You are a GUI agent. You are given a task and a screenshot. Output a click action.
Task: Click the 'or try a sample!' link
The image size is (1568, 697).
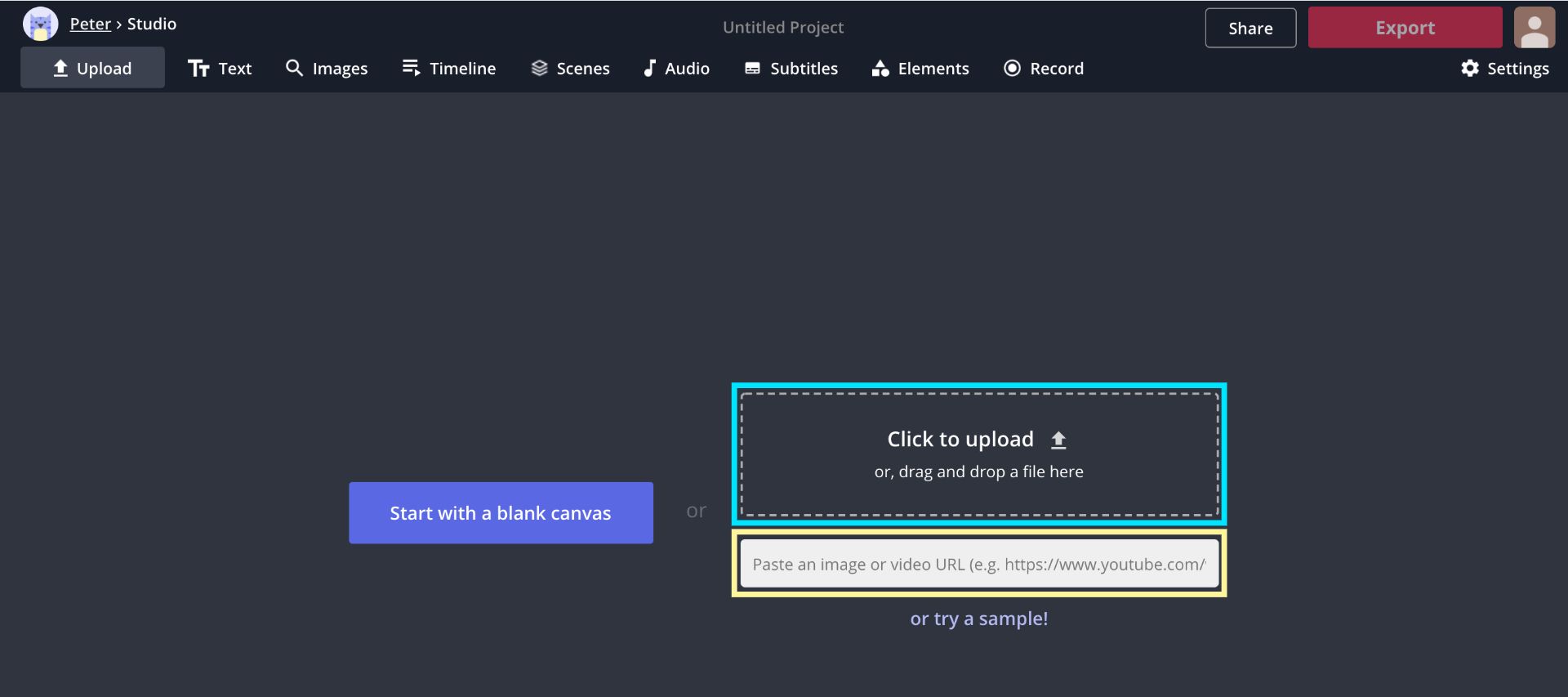pos(978,619)
